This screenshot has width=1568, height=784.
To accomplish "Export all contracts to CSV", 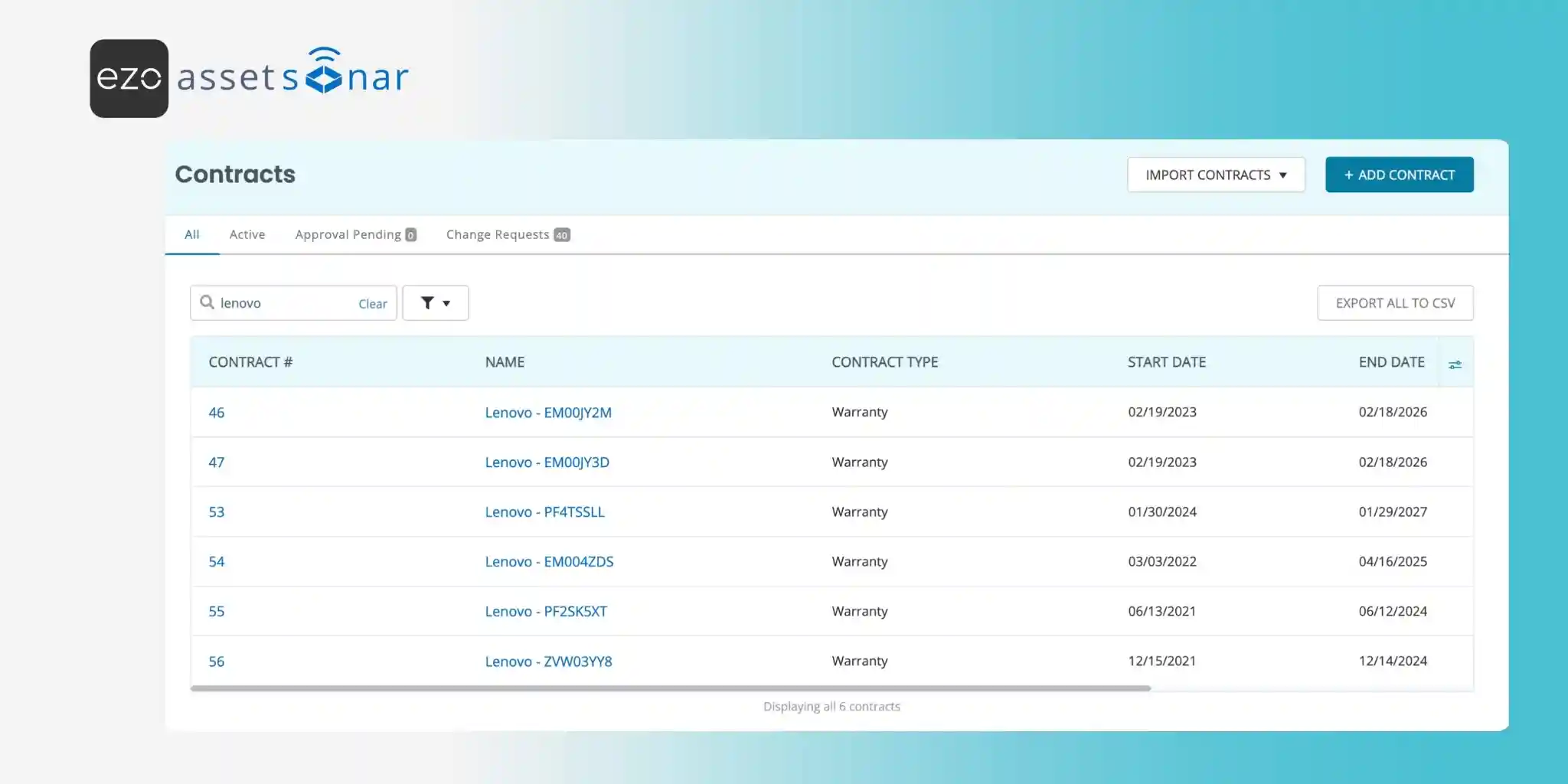I will [1394, 303].
